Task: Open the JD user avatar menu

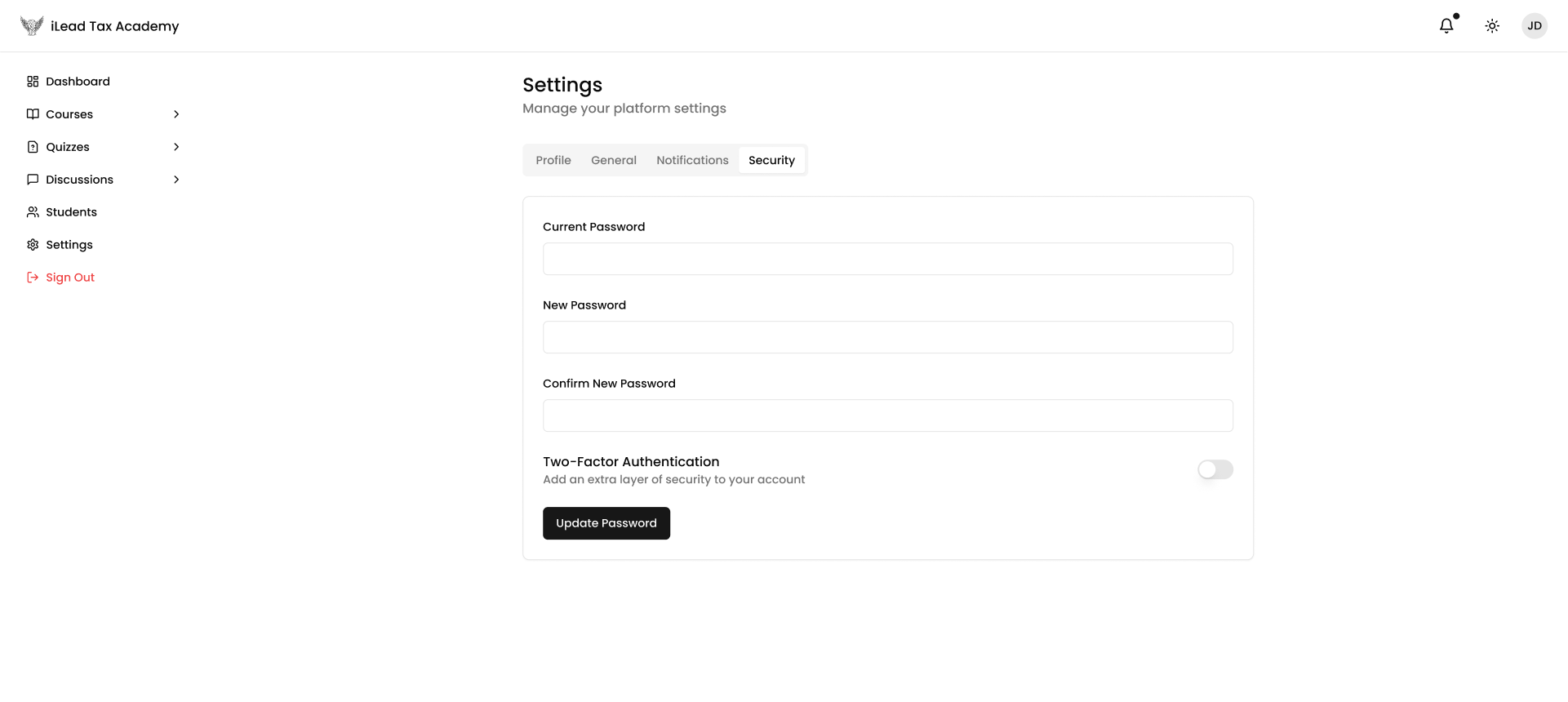Action: click(1535, 26)
